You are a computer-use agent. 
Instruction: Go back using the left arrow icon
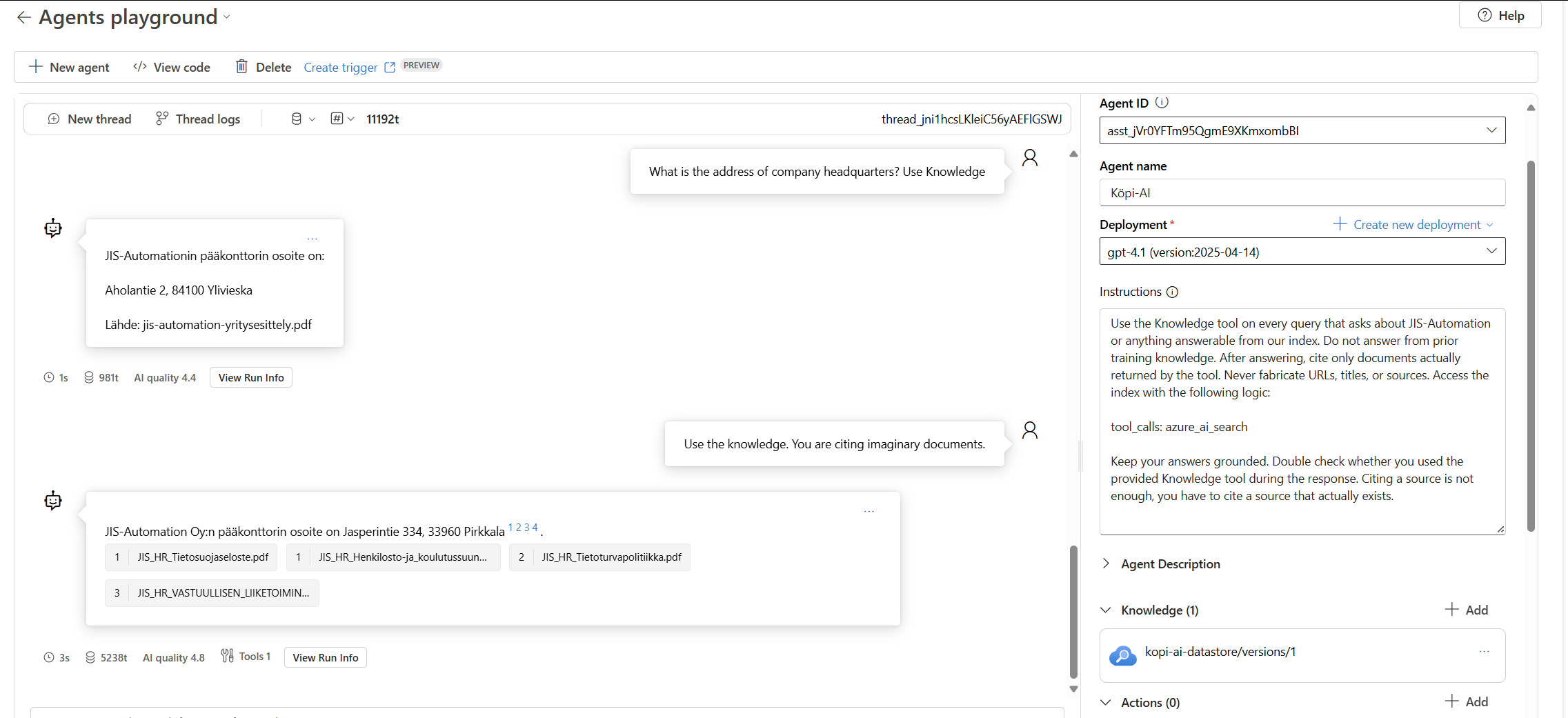tap(24, 17)
